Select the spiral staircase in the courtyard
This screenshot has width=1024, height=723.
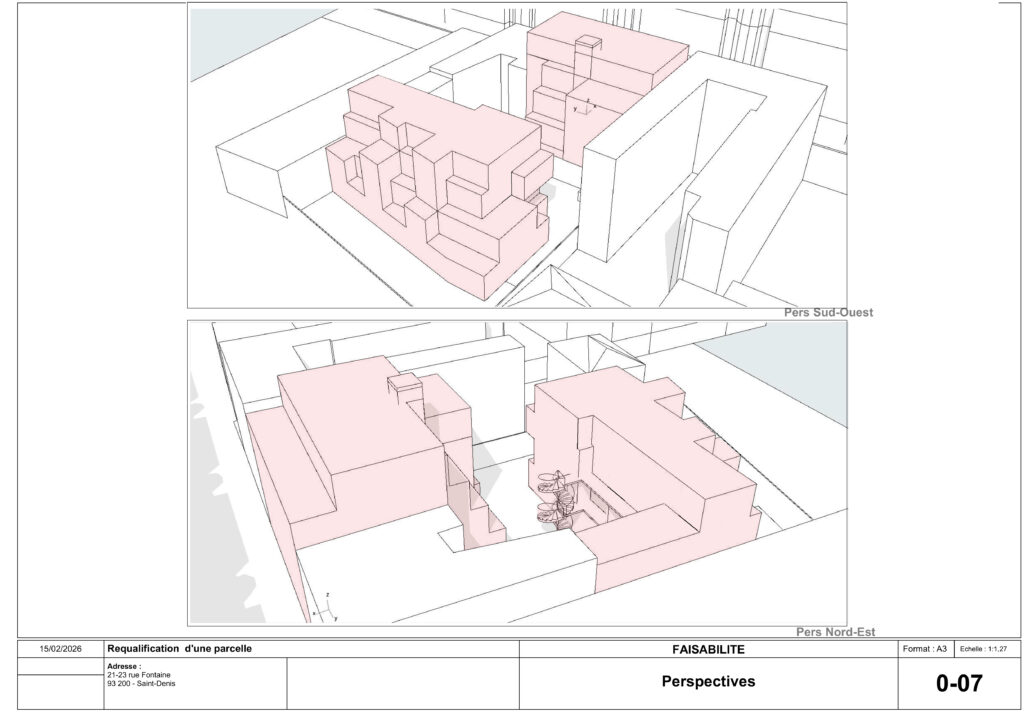click(x=553, y=499)
